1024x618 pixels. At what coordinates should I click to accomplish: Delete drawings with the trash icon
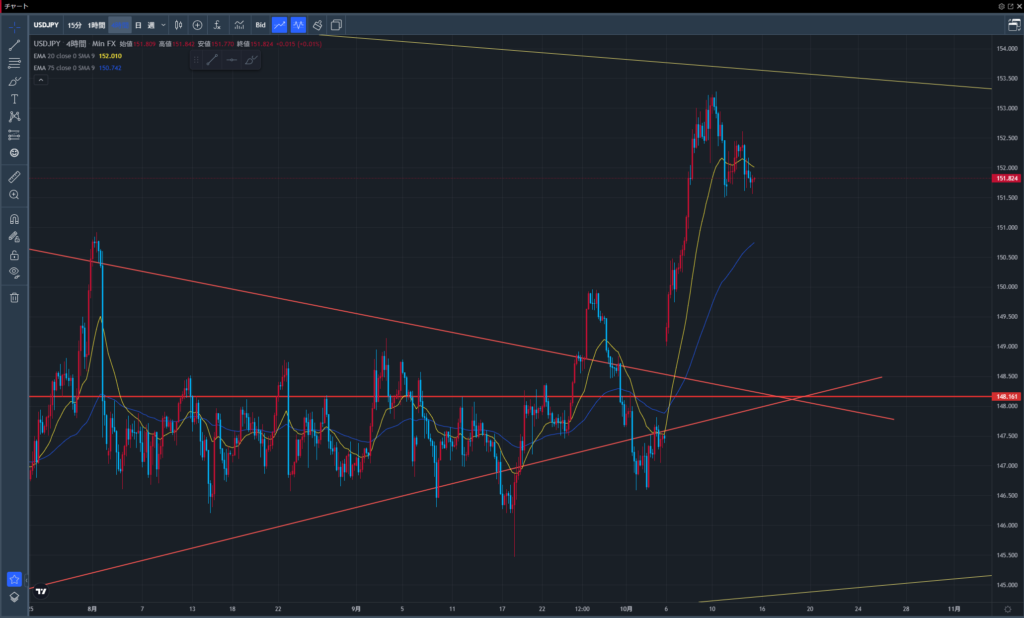[x=14, y=297]
